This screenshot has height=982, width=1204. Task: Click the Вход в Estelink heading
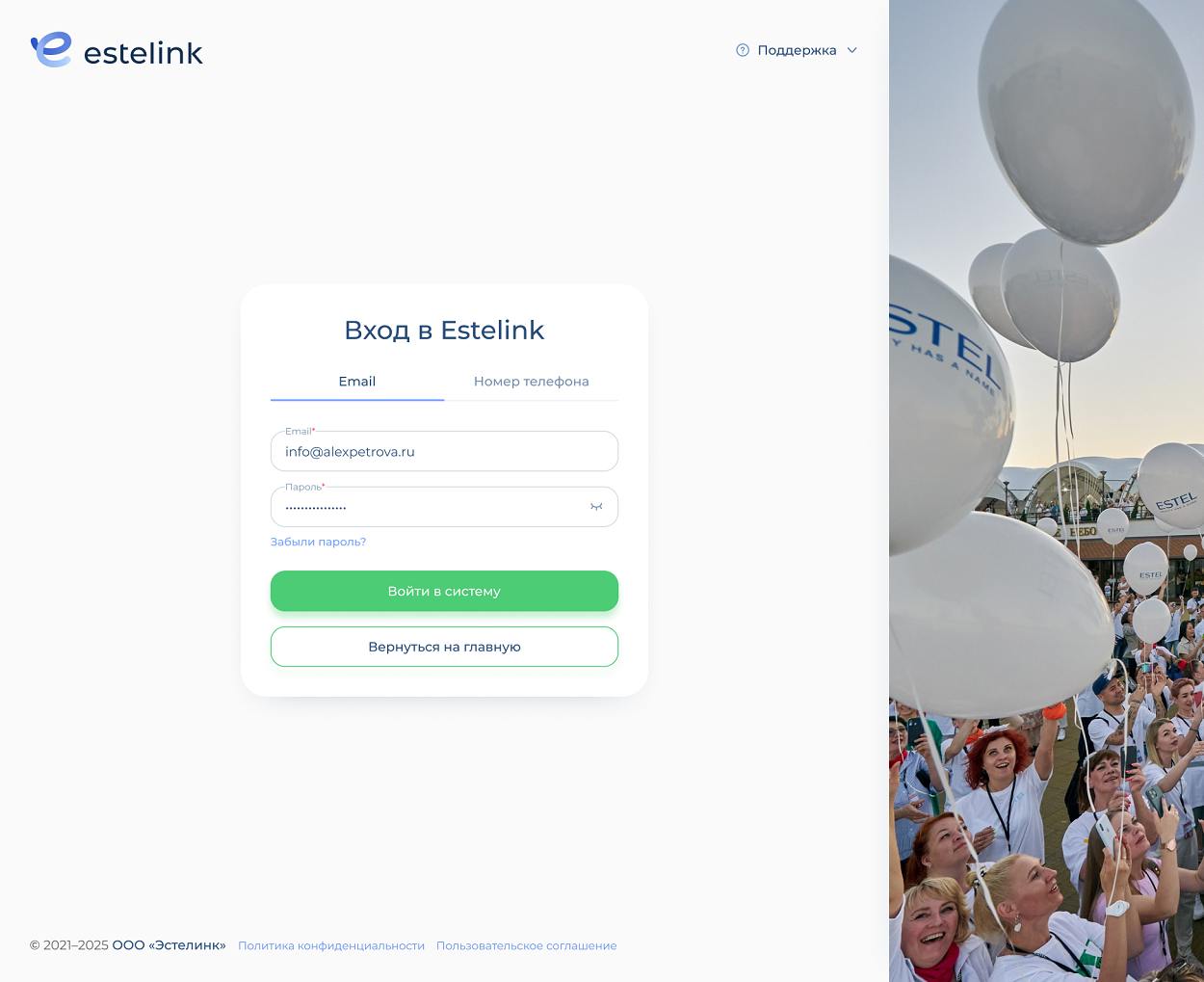tap(444, 331)
